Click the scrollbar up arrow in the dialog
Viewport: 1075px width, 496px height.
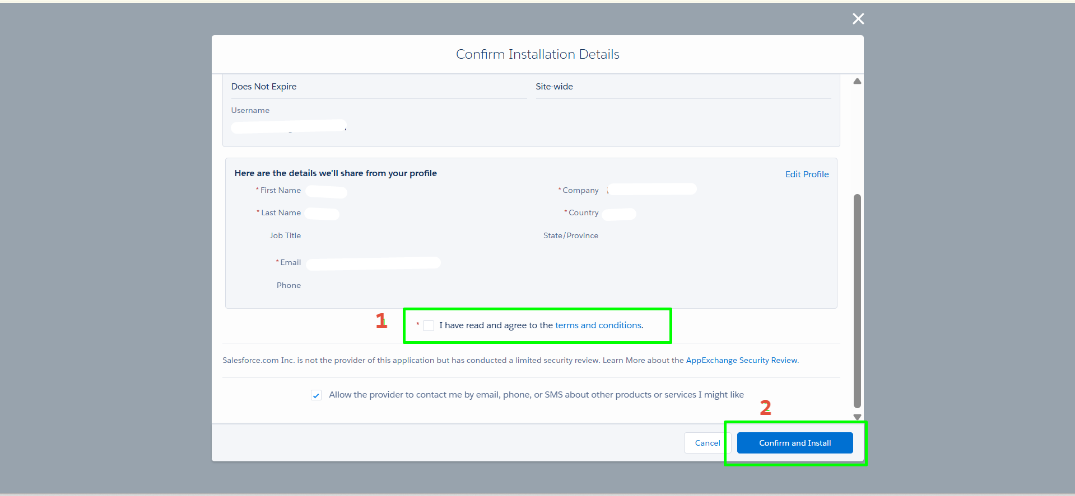pos(856,81)
